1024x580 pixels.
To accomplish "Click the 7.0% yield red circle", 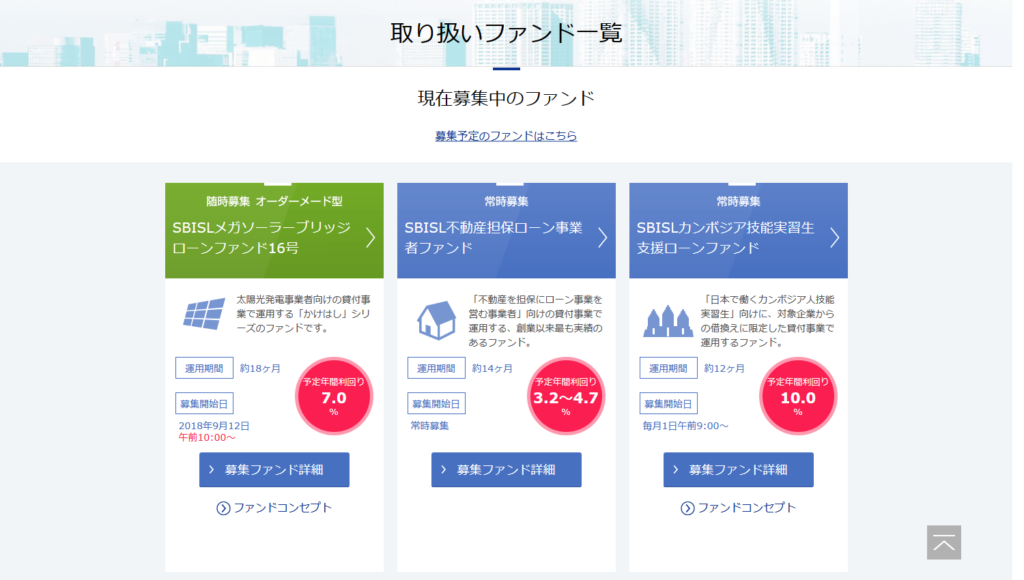I will point(334,396).
